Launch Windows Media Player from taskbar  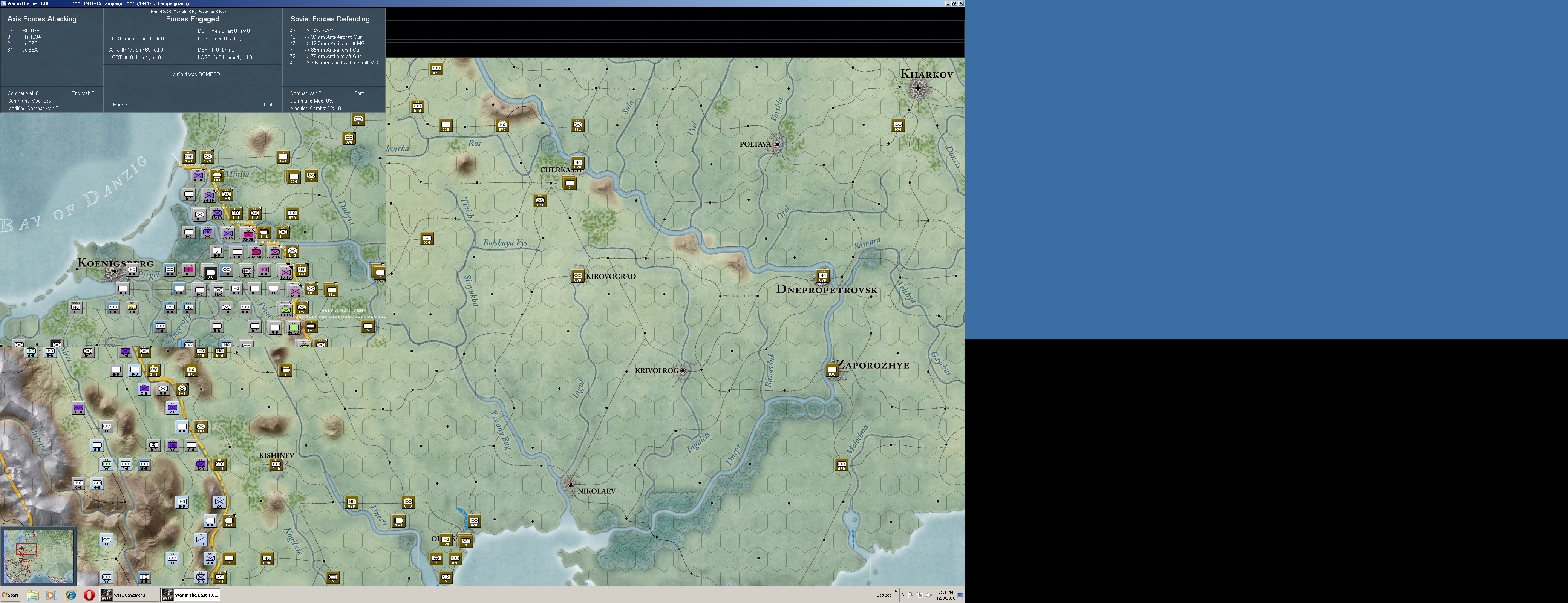[51, 595]
